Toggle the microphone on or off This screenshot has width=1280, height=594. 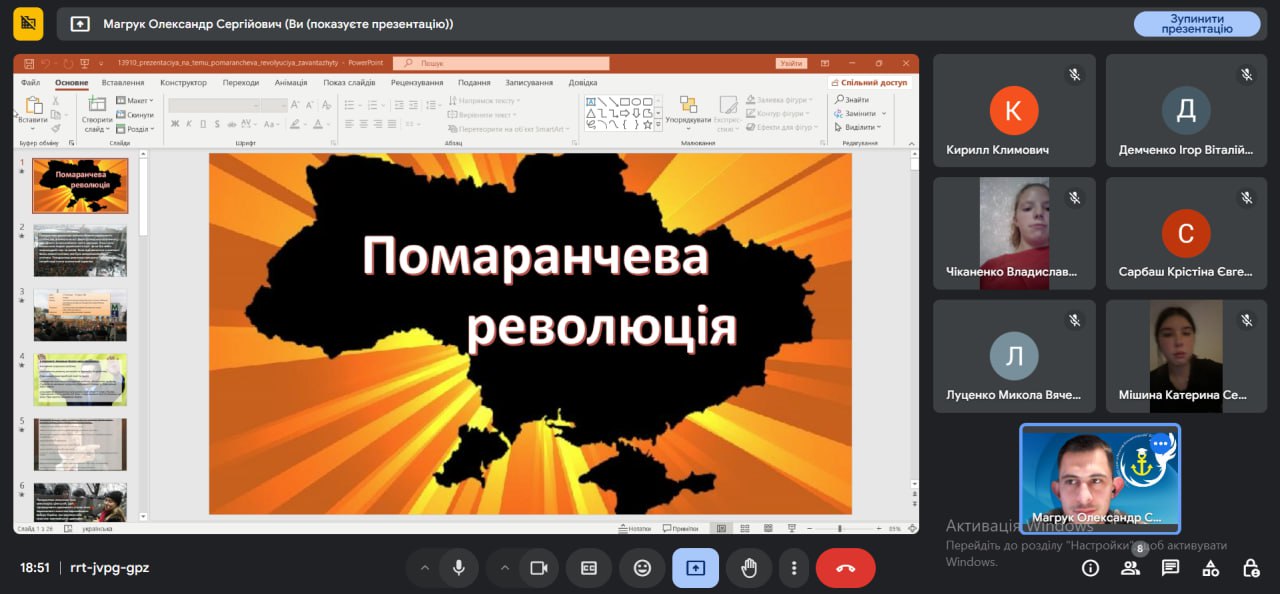coord(459,568)
